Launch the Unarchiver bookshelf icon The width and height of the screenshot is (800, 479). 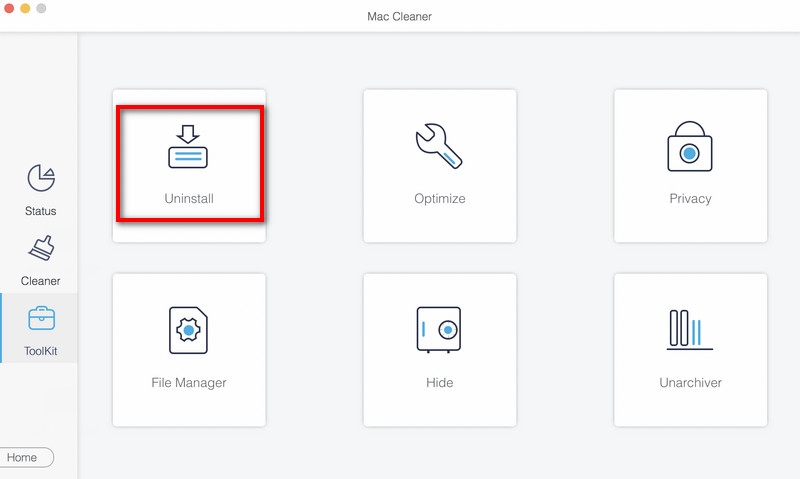pos(690,330)
